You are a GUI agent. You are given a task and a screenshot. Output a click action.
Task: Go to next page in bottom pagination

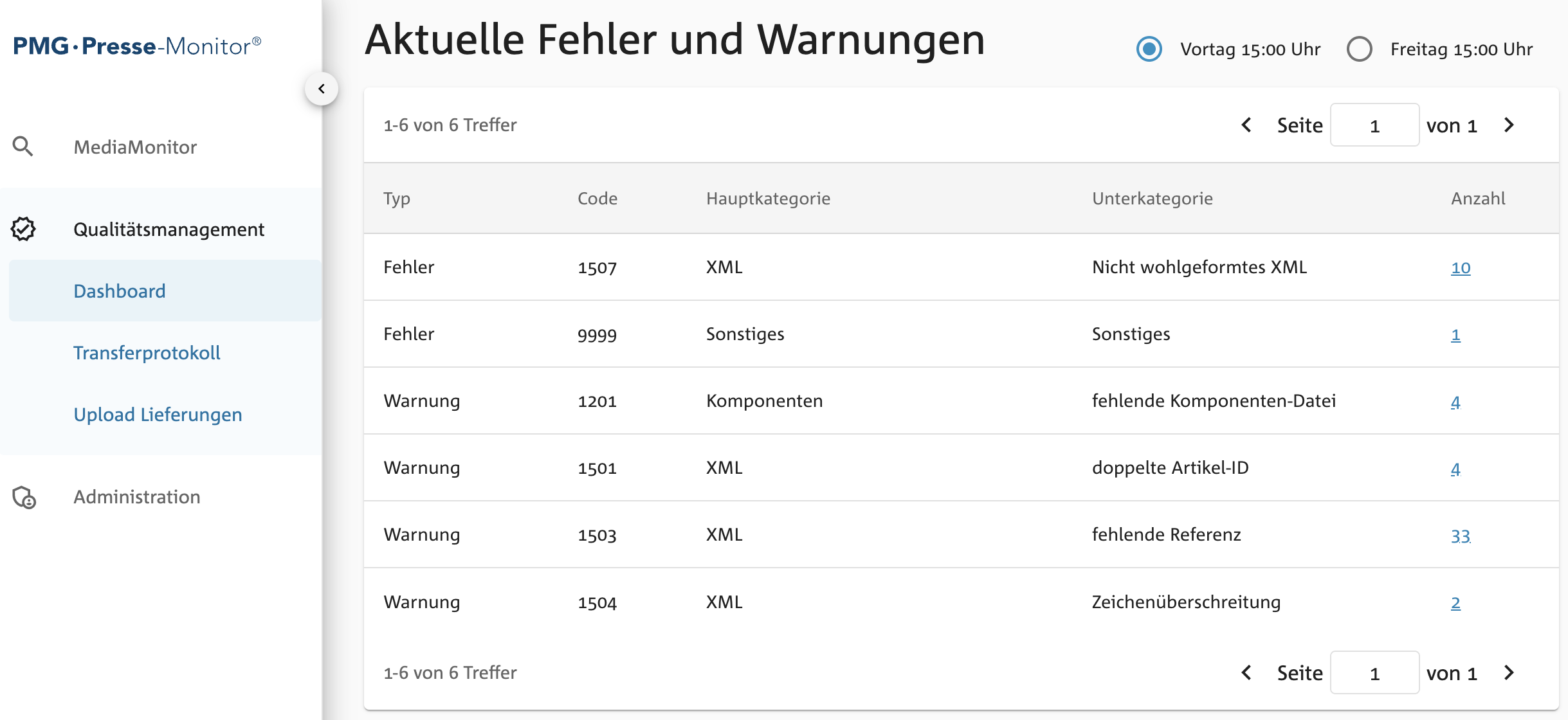[x=1509, y=672]
